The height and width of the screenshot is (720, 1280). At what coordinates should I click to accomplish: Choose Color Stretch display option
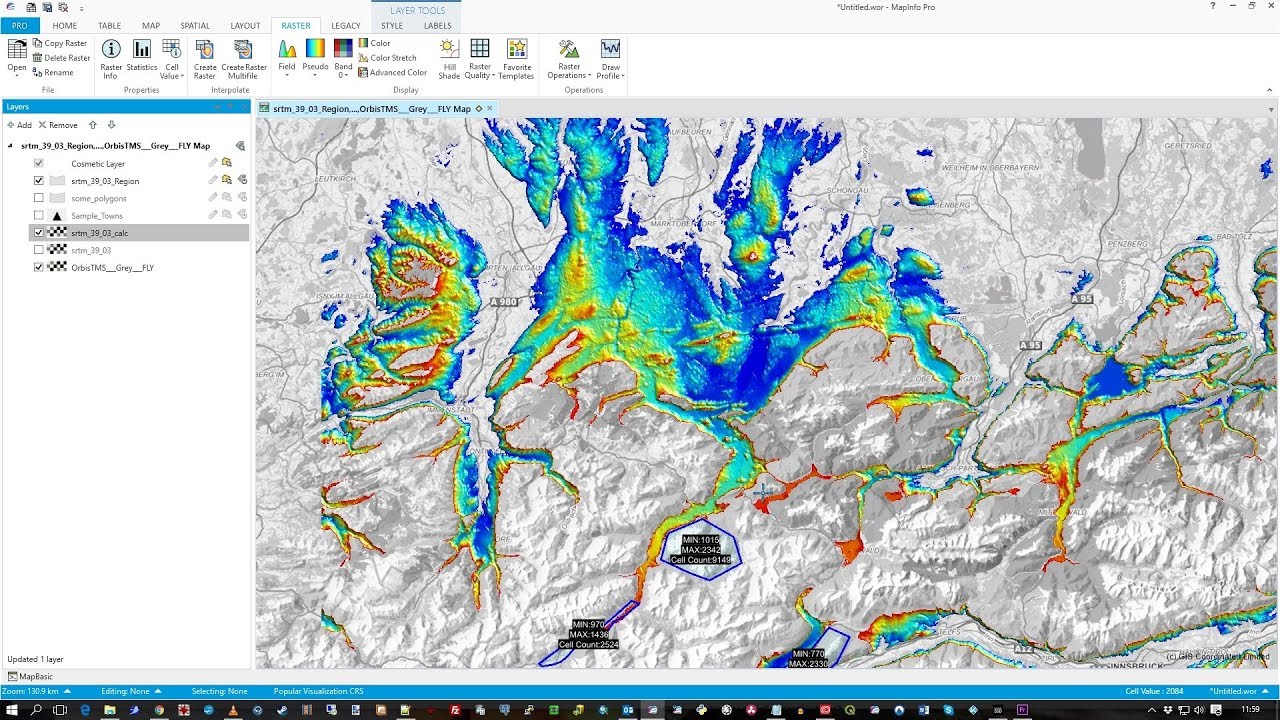click(x=387, y=58)
